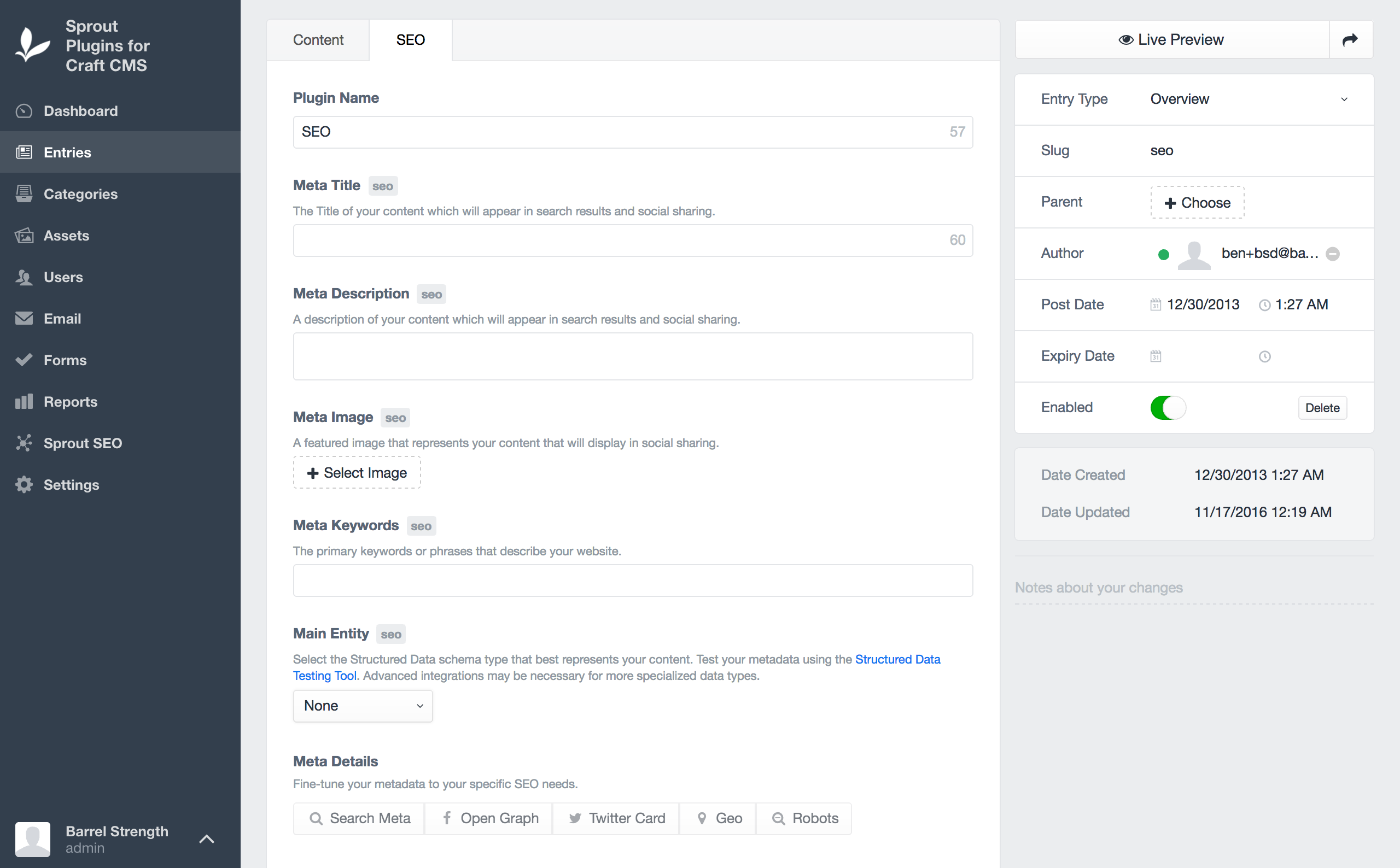Open the Structured Data Testing Tool link
This screenshot has height=868, width=1400.
(x=897, y=659)
